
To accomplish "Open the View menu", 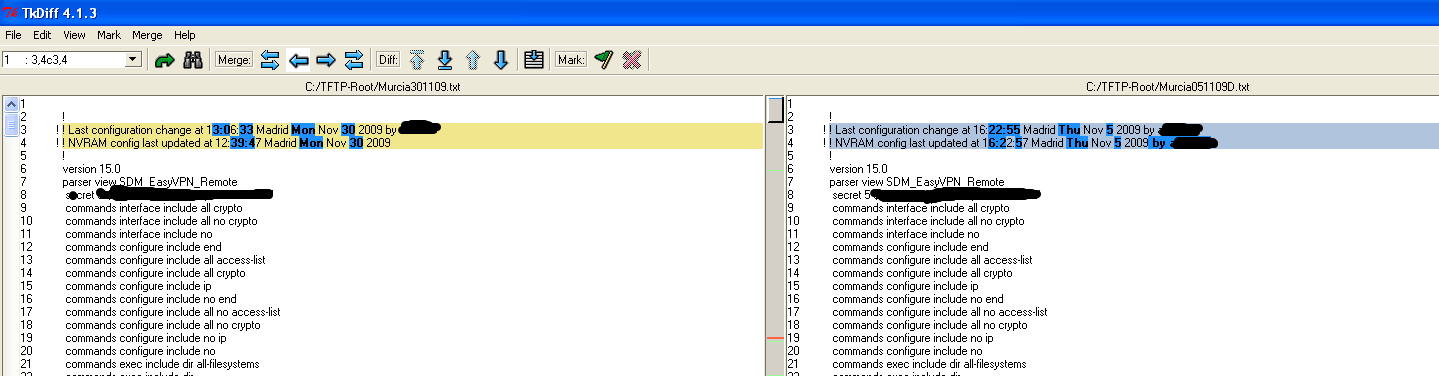I will click(74, 35).
